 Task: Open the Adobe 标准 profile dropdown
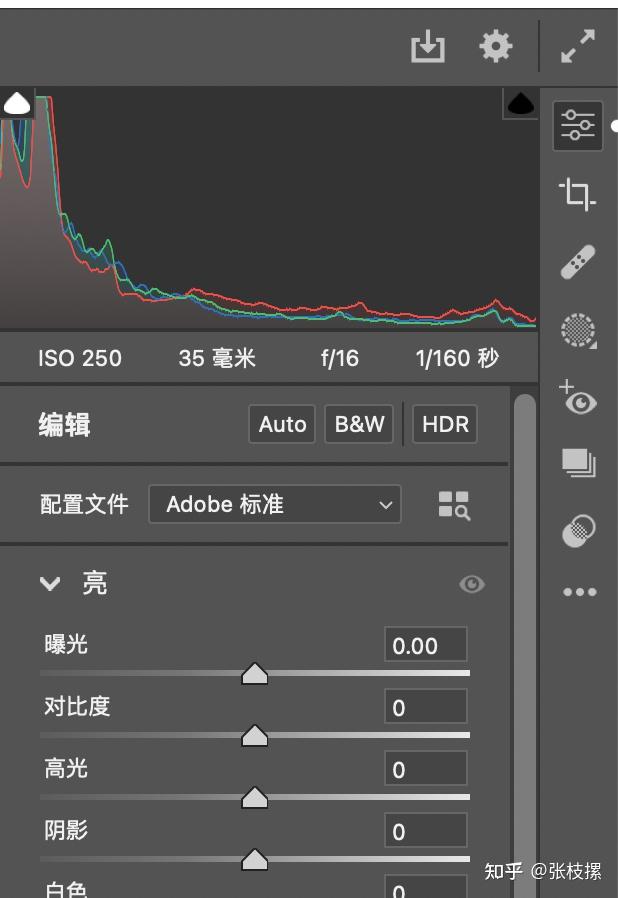[x=273, y=504]
